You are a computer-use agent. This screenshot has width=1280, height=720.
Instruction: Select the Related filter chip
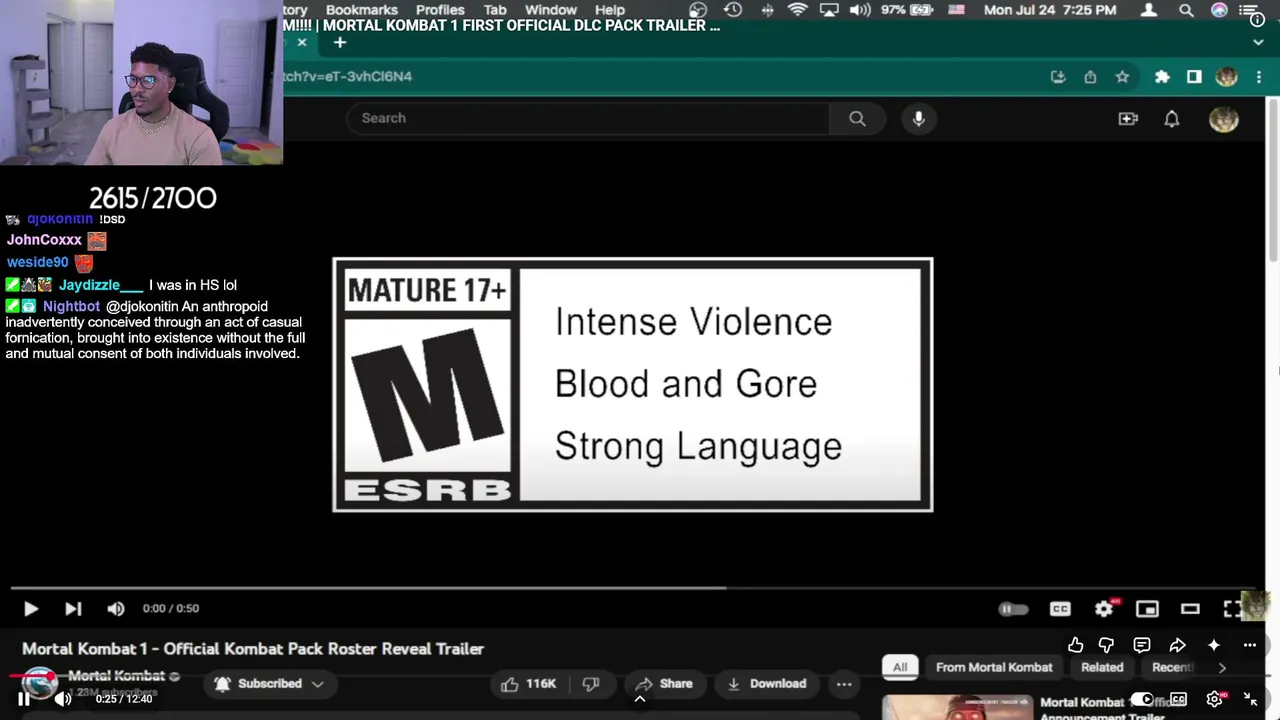pos(1102,667)
